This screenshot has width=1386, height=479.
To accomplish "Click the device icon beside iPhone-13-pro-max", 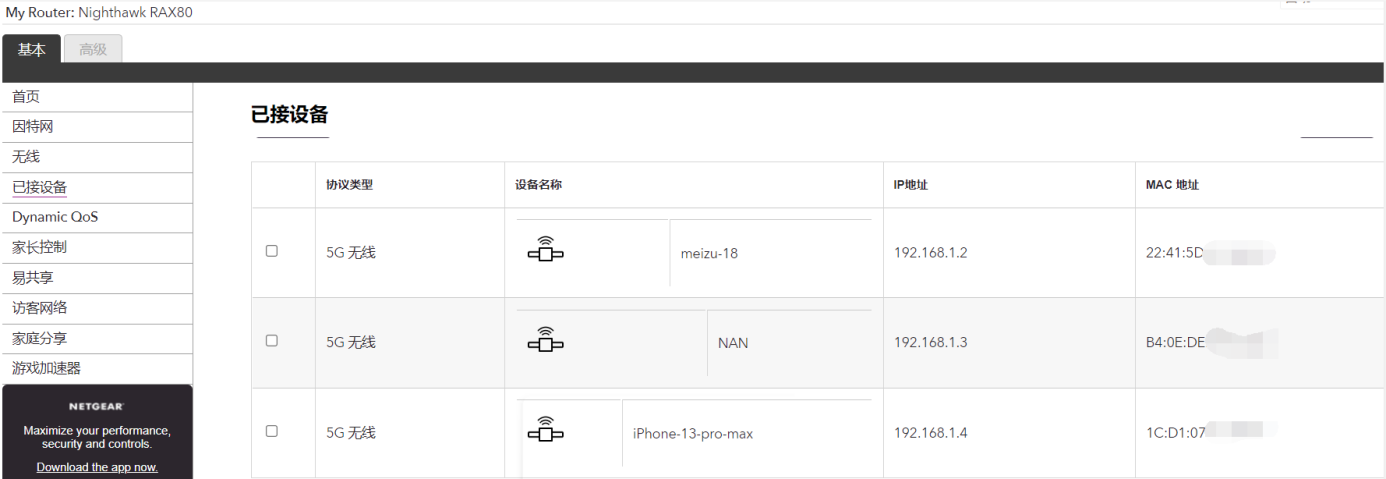I will [x=545, y=430].
